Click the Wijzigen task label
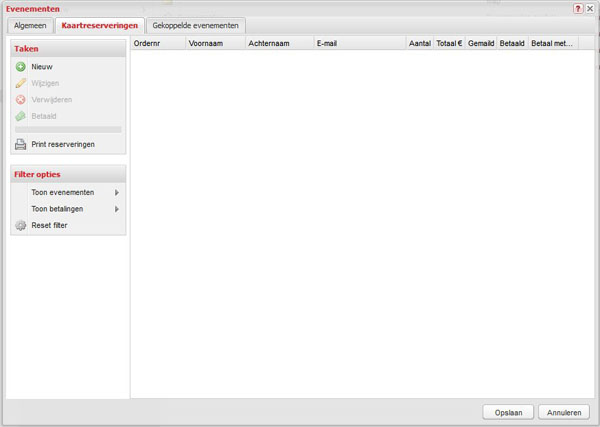 click(45, 83)
